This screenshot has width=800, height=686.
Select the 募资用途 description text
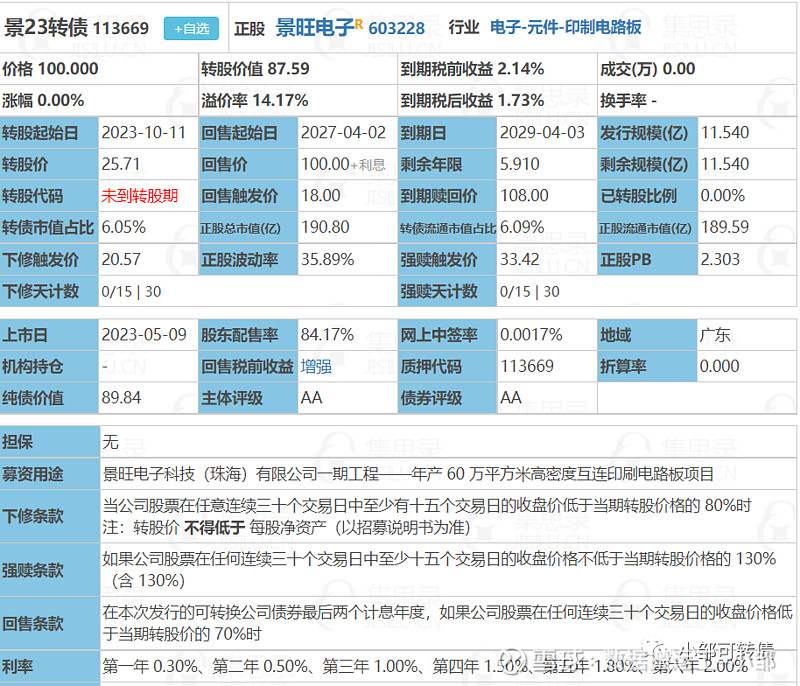[x=408, y=474]
